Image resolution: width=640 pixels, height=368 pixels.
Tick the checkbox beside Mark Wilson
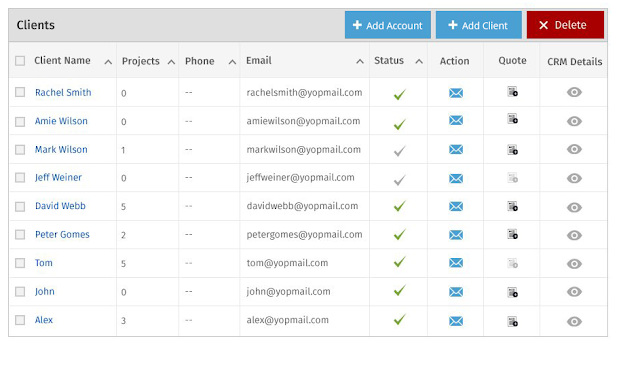pyautogui.click(x=20, y=150)
